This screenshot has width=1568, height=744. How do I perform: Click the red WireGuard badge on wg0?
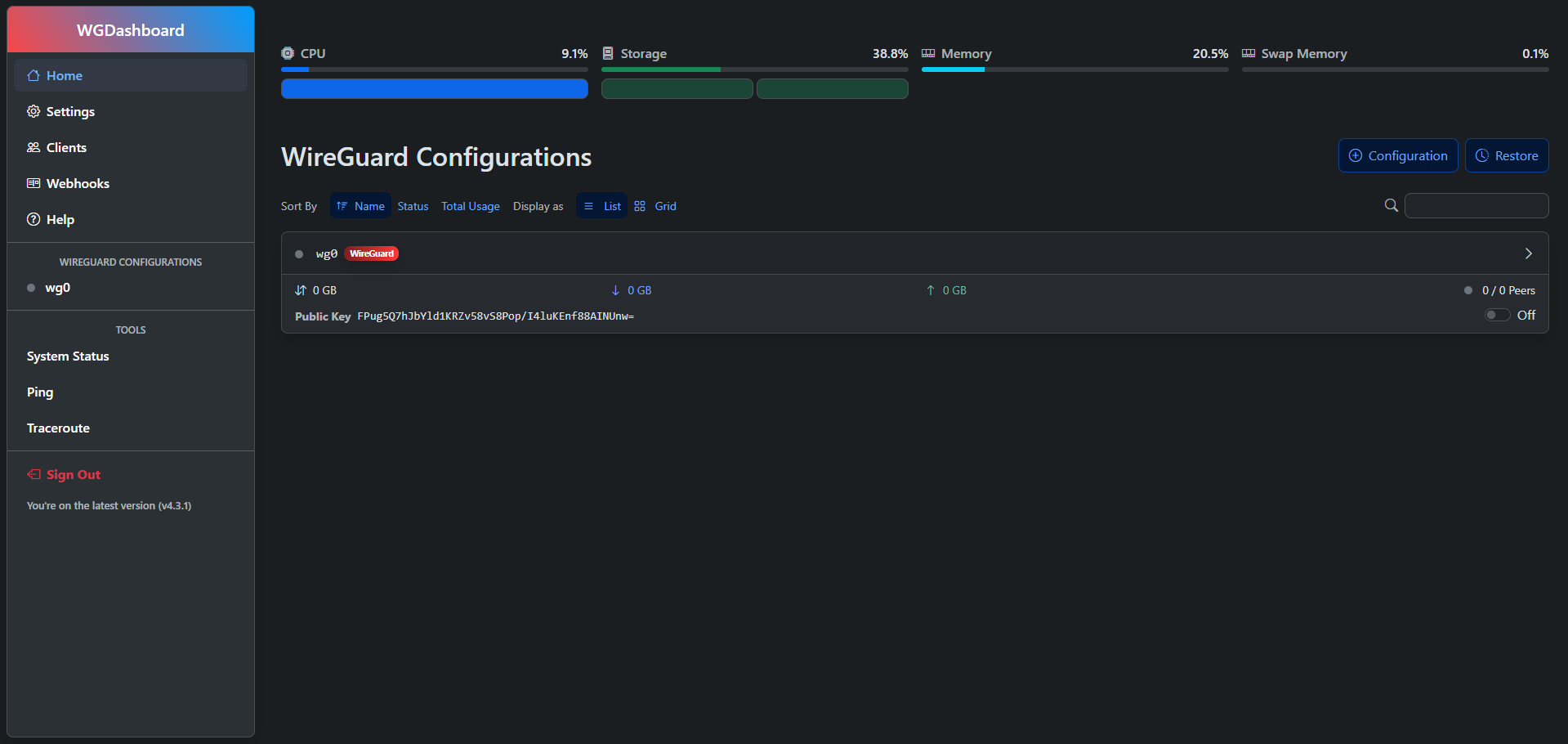point(372,253)
